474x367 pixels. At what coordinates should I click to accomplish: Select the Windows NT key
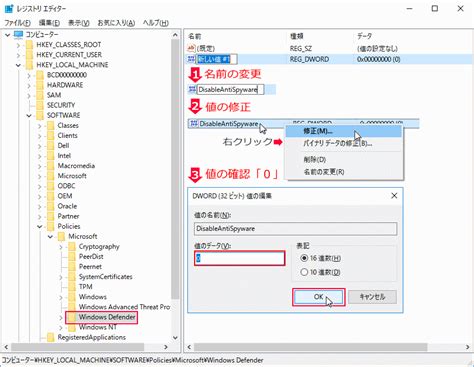pos(98,327)
